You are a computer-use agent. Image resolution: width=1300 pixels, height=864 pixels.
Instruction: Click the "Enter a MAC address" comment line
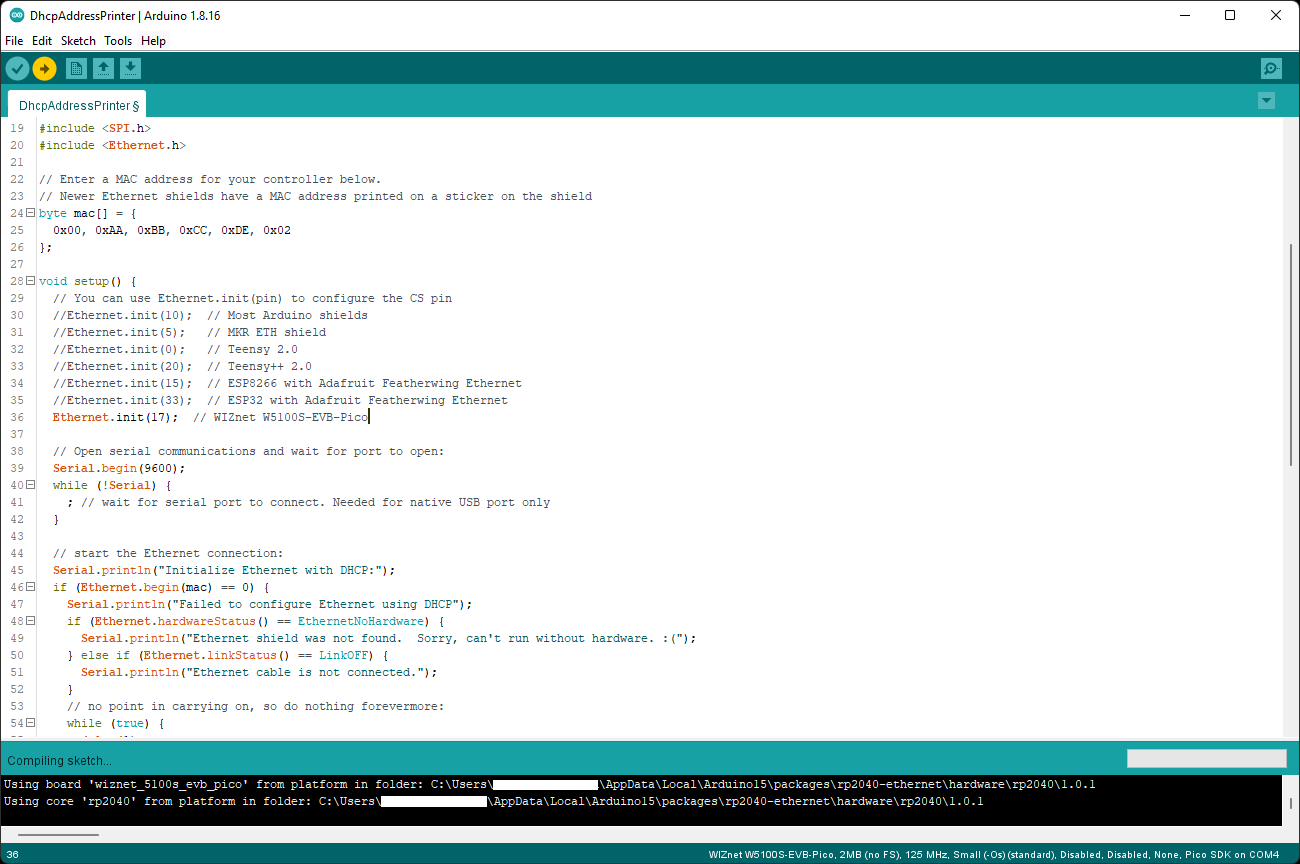coord(210,179)
